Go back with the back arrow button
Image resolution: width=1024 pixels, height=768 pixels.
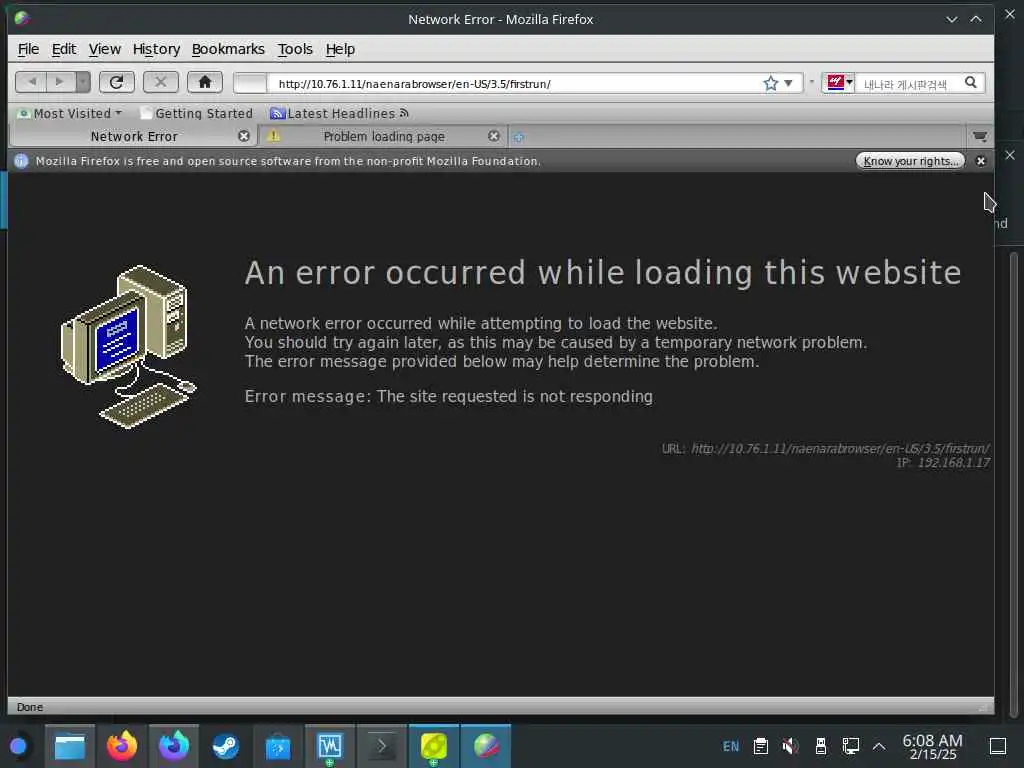click(31, 82)
